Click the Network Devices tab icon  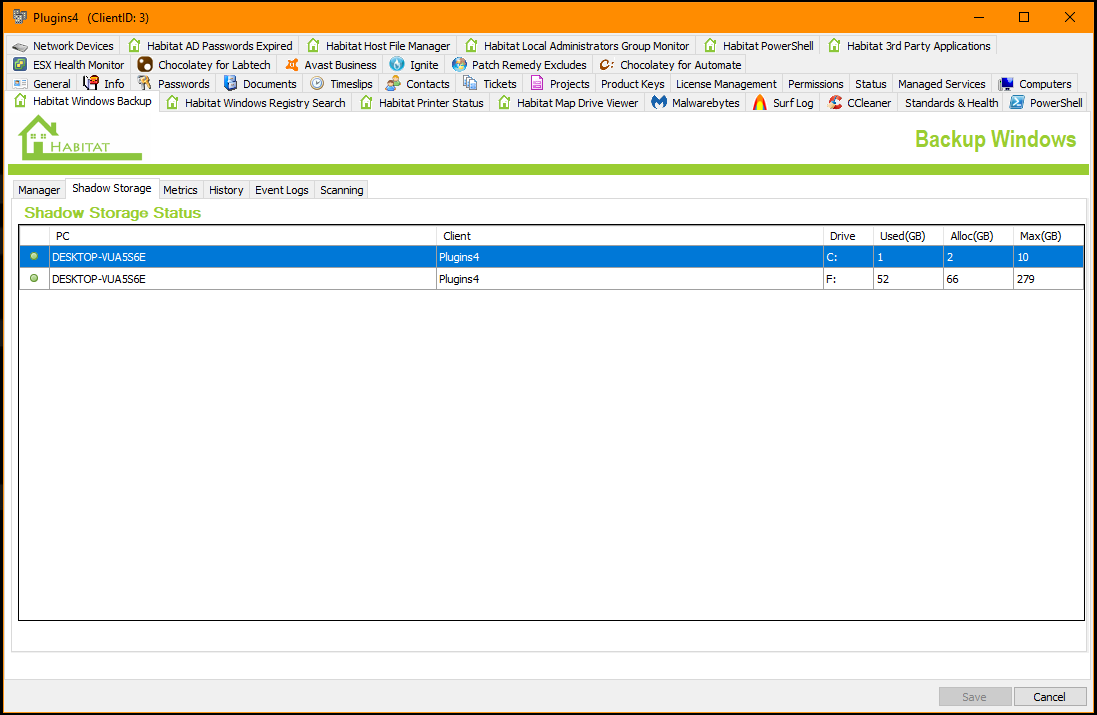point(20,46)
